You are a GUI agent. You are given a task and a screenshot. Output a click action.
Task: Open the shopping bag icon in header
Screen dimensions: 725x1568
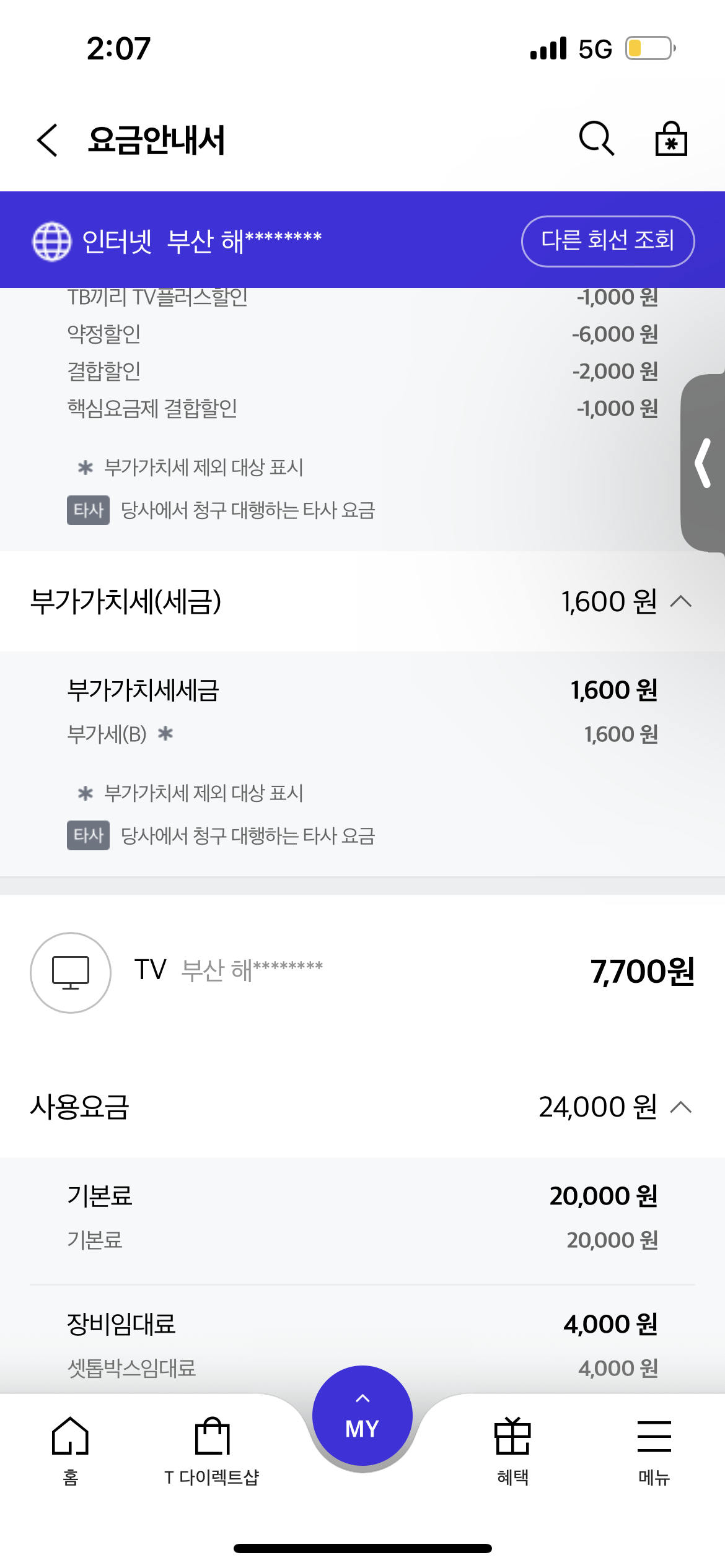(671, 139)
